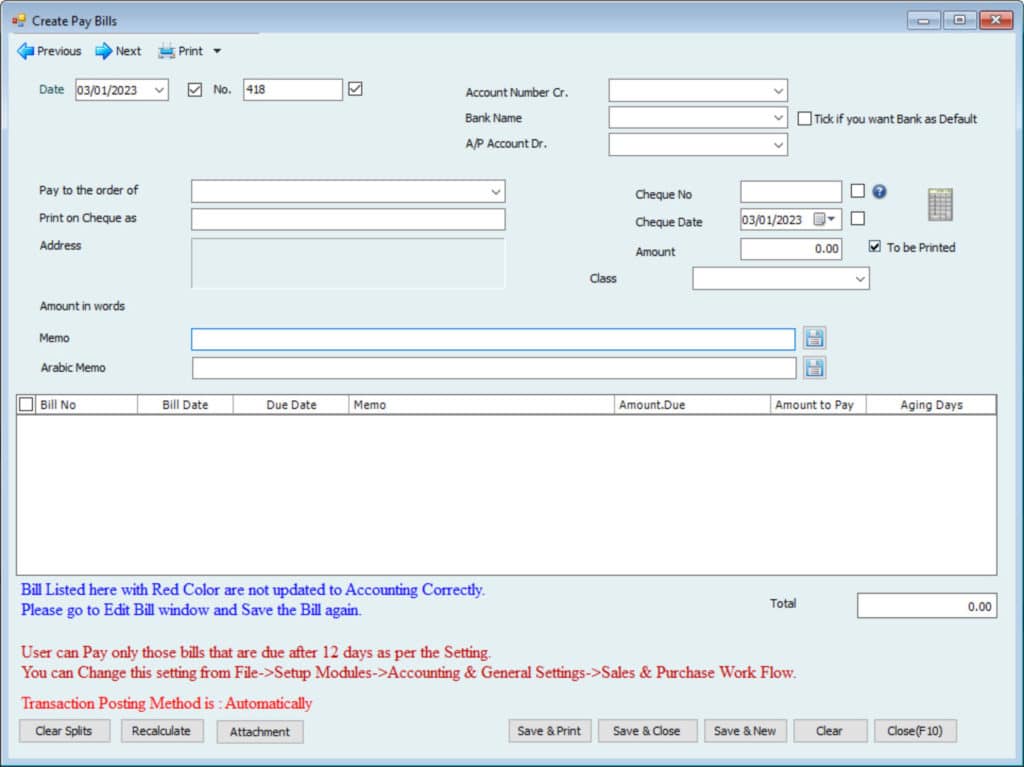
Task: Sort by Bill Date column header
Action: click(x=185, y=405)
